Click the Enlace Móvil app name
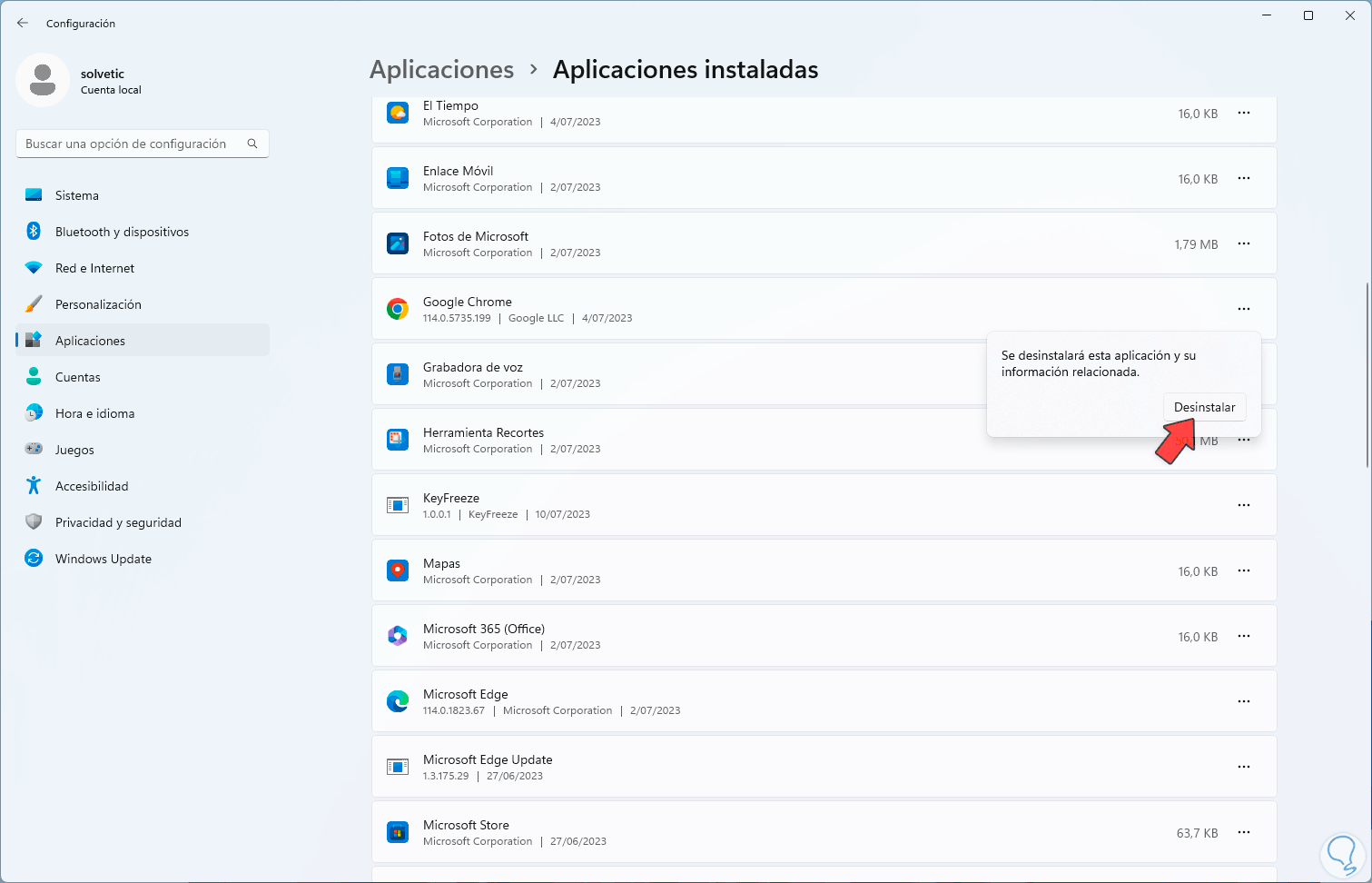Viewport: 1372px width, 883px height. [x=459, y=171]
